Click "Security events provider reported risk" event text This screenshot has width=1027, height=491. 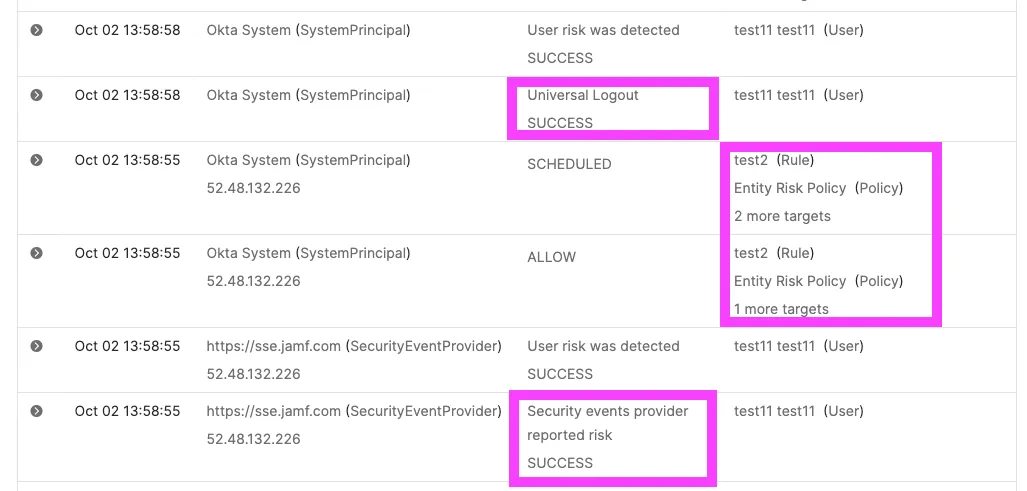click(608, 423)
